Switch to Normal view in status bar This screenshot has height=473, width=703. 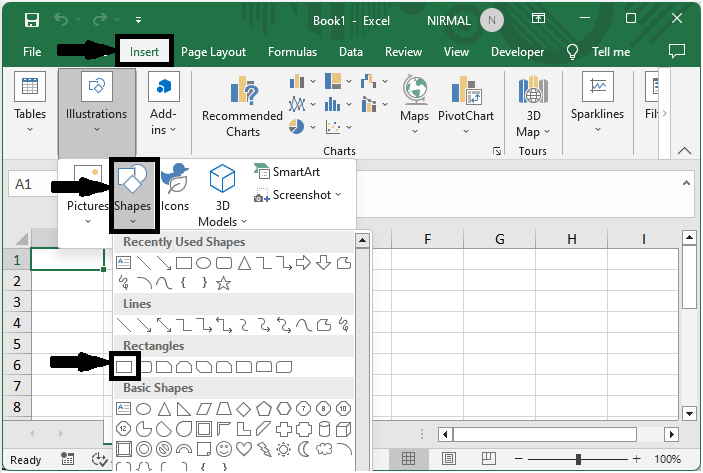pyautogui.click(x=409, y=460)
